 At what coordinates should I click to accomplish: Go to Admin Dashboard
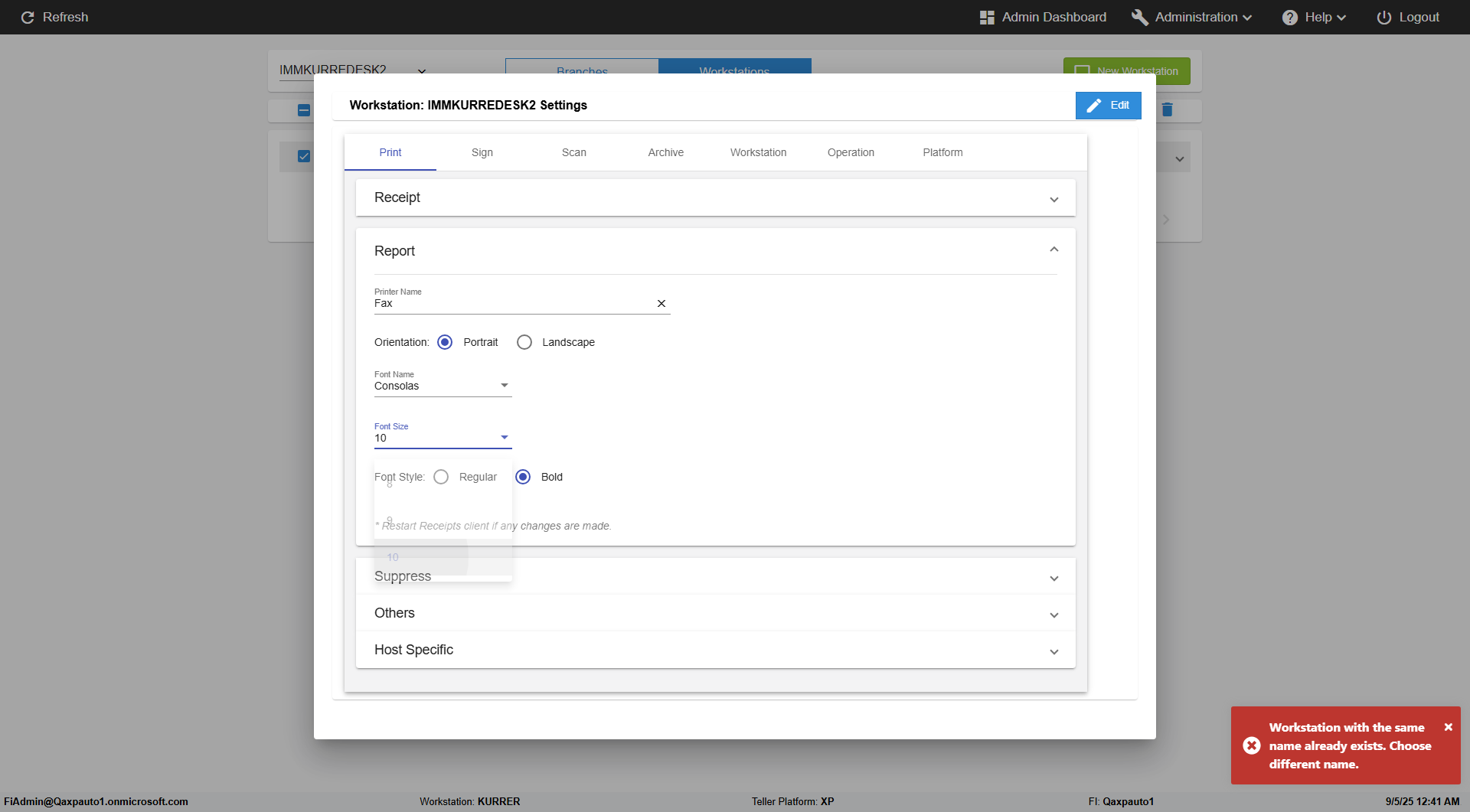(1044, 17)
